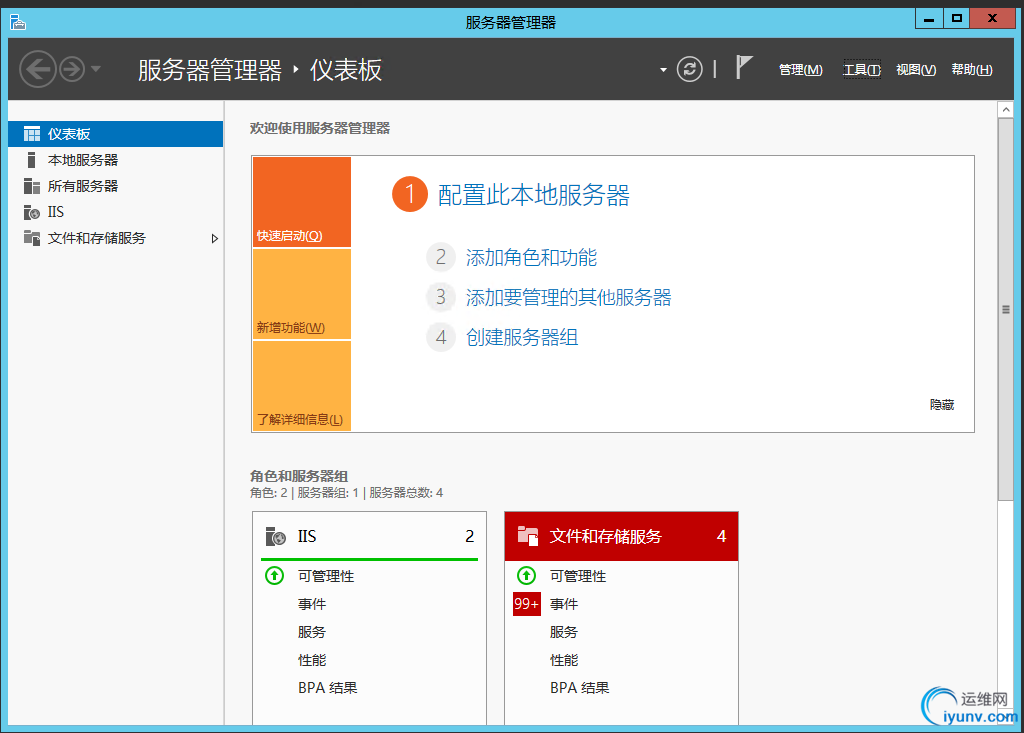Click the back navigation arrow
Screen dimensions: 1024x733
[38, 69]
